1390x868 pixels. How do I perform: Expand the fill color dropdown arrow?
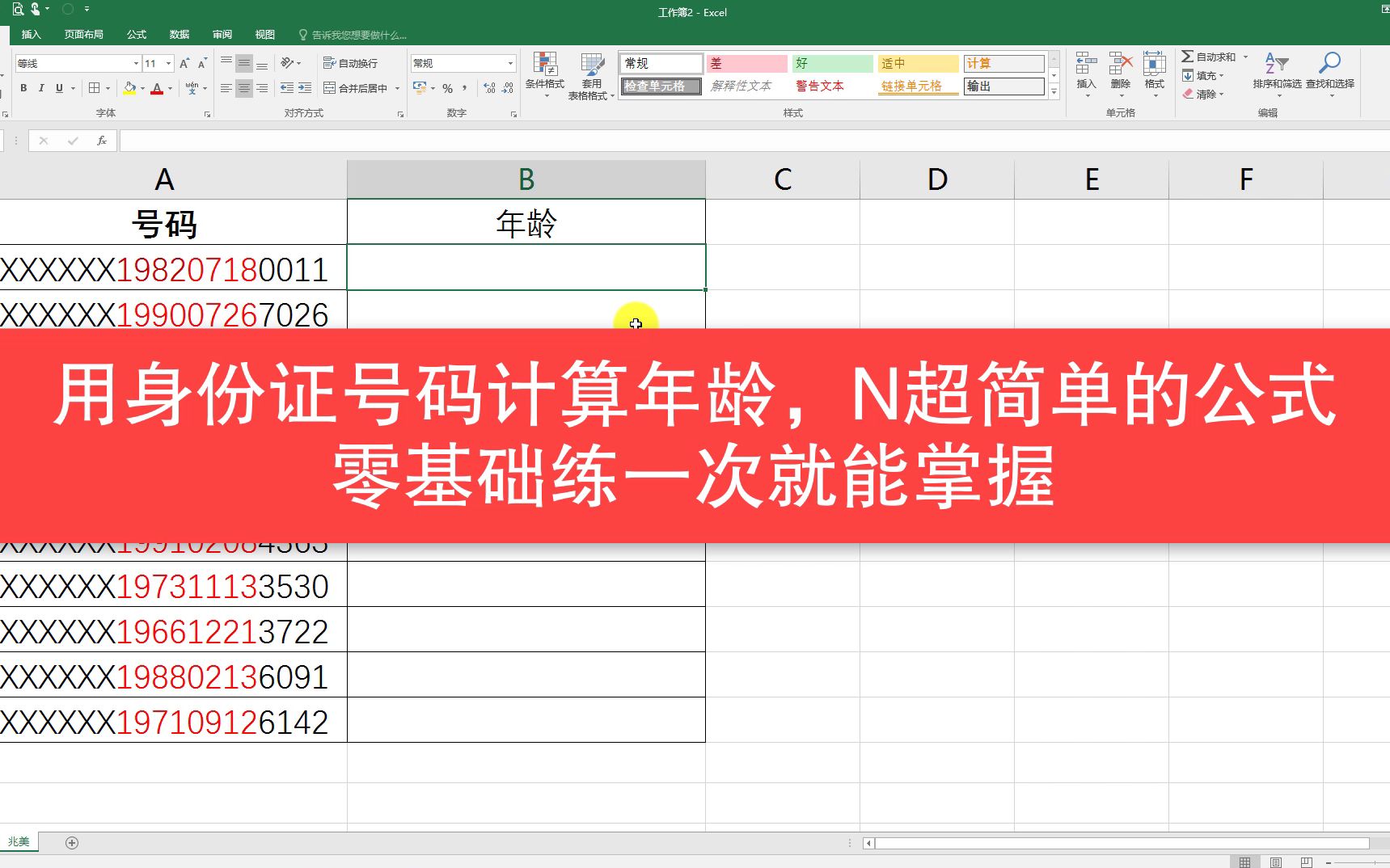pyautogui.click(x=142, y=88)
